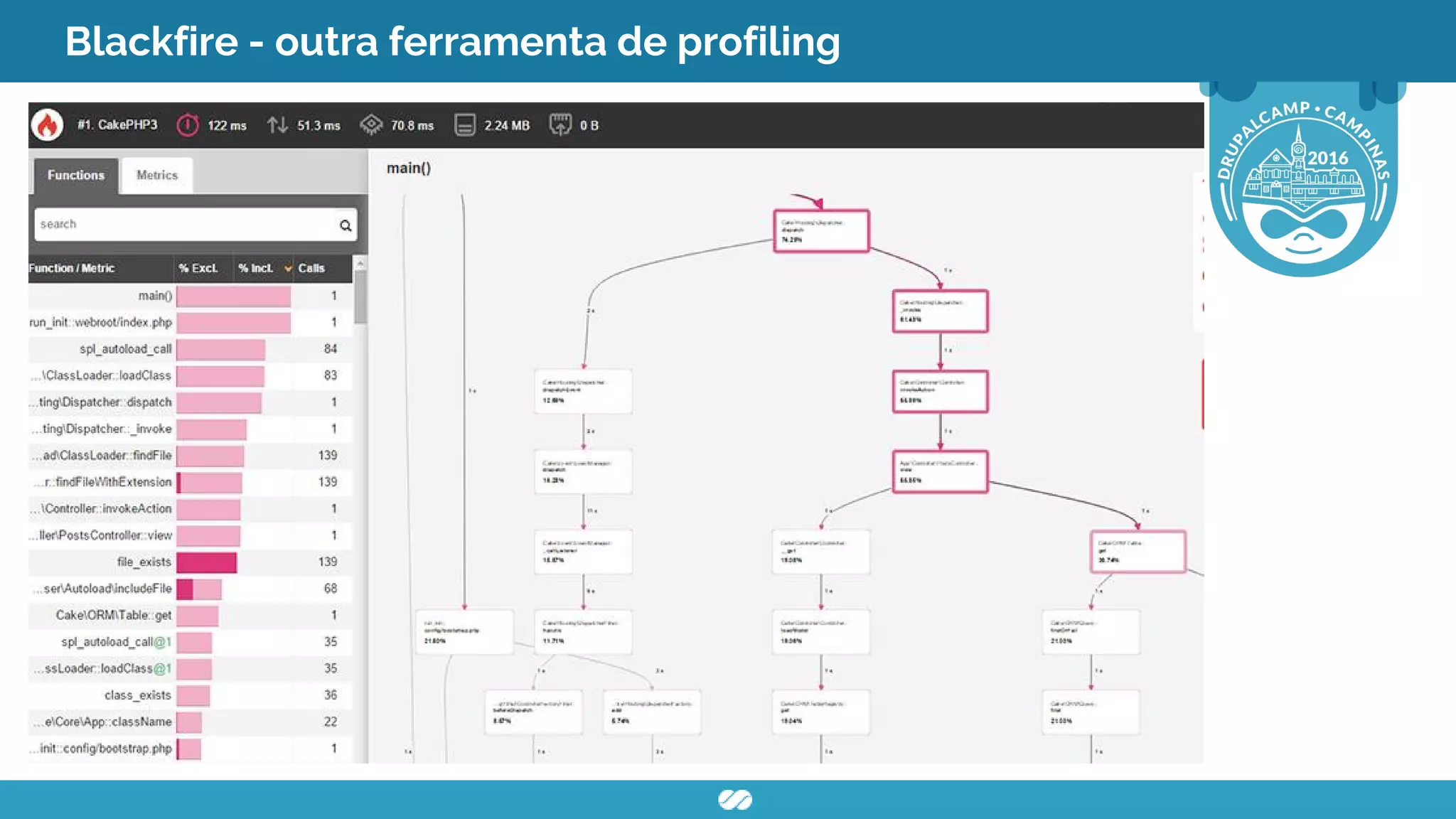Click the function list scroll-up arrow

tap(360, 263)
